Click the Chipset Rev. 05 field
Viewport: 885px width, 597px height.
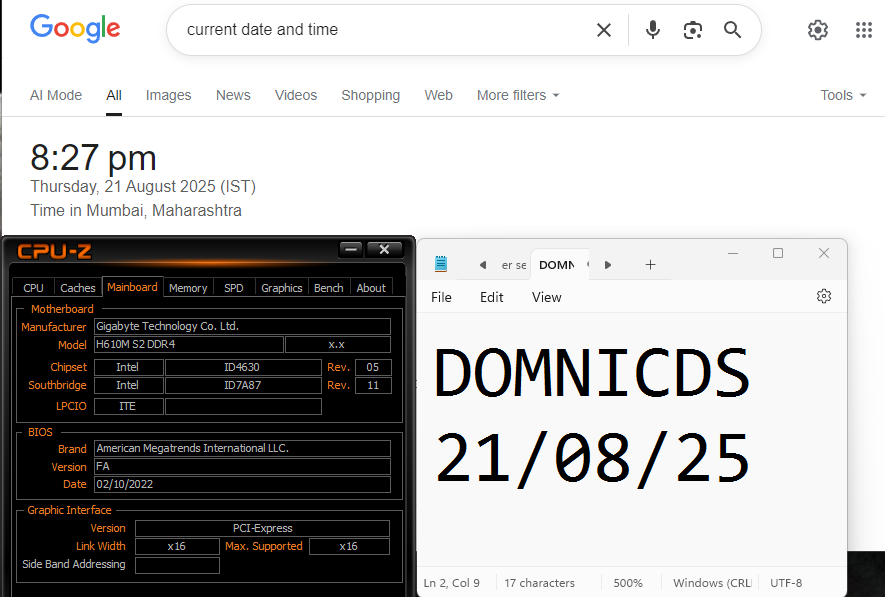pyautogui.click(x=373, y=367)
